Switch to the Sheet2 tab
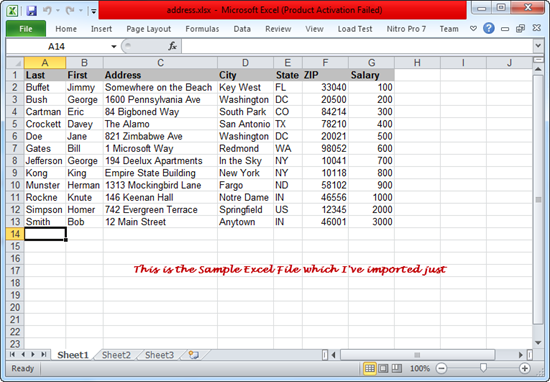This screenshot has height=382, width=550. pos(116,355)
